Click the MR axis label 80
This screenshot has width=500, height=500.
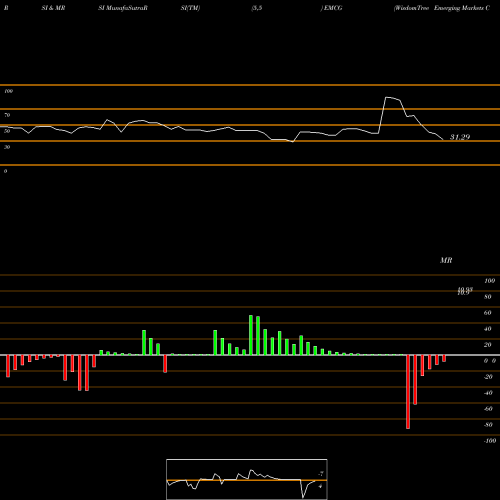click(488, 297)
